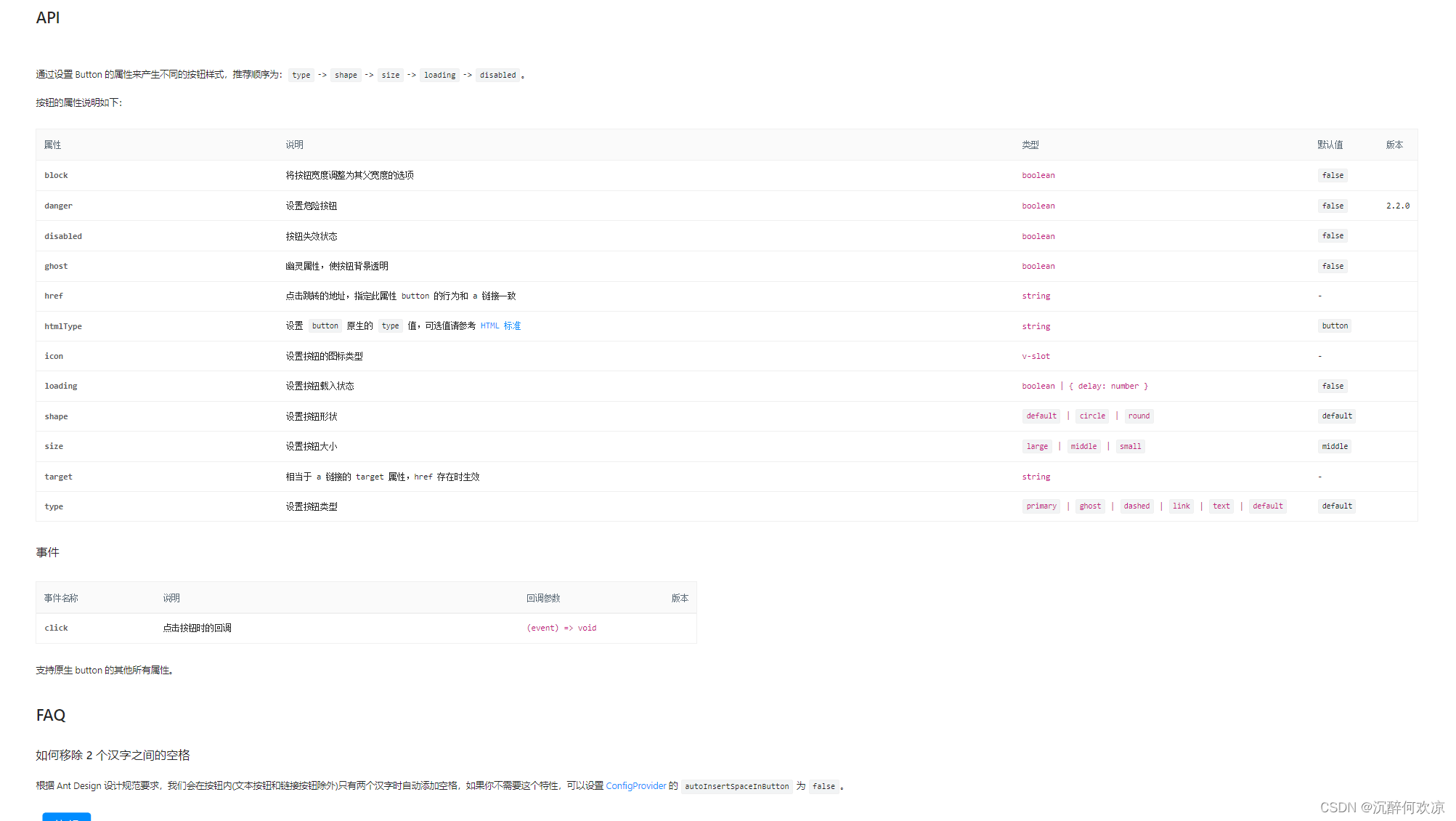This screenshot has width=1456, height=821.
Task: Open the HTML 标准 link
Action: pyautogui.click(x=500, y=326)
